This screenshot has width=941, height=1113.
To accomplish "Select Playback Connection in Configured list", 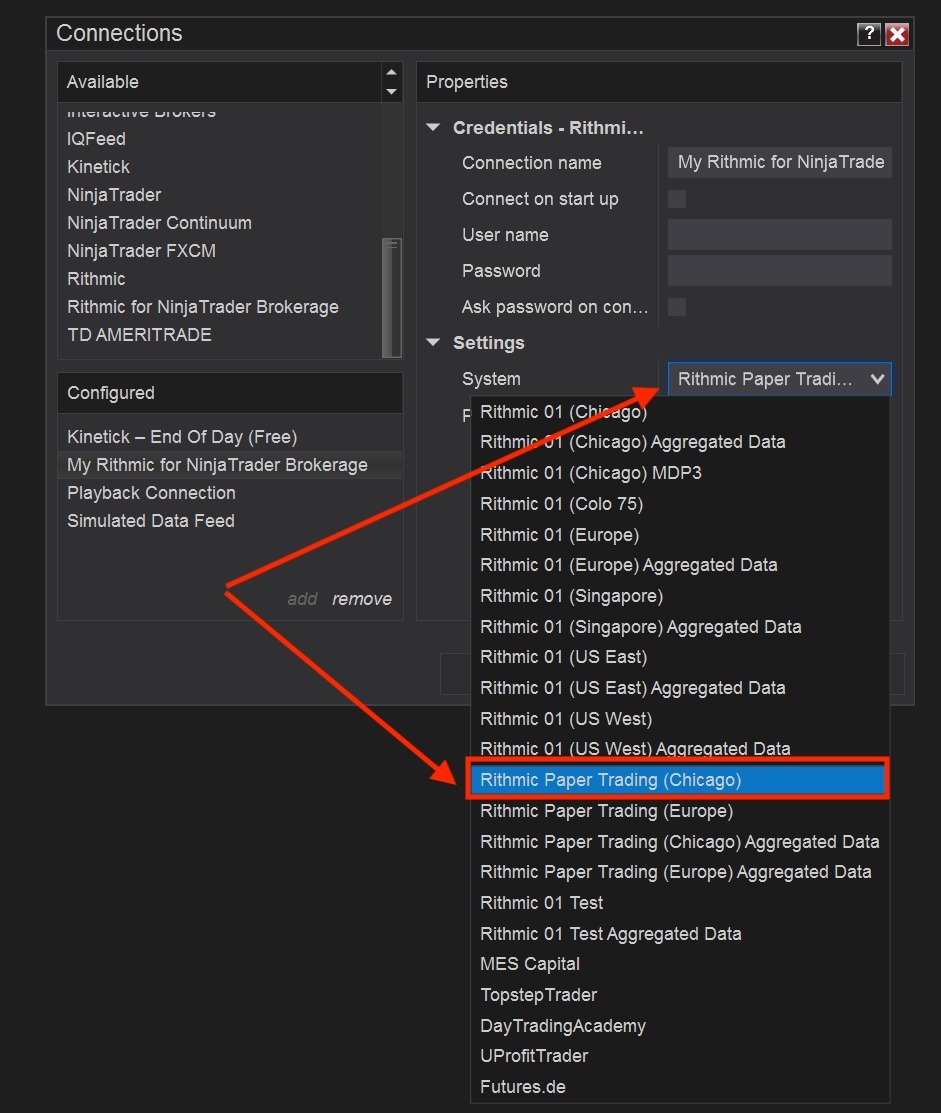I will point(151,493).
